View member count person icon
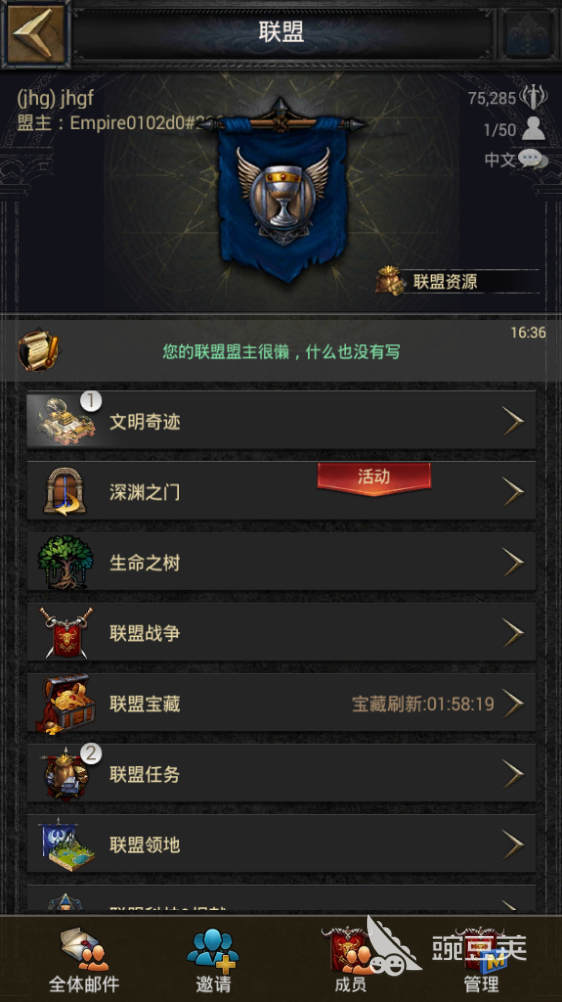 pyautogui.click(x=533, y=128)
